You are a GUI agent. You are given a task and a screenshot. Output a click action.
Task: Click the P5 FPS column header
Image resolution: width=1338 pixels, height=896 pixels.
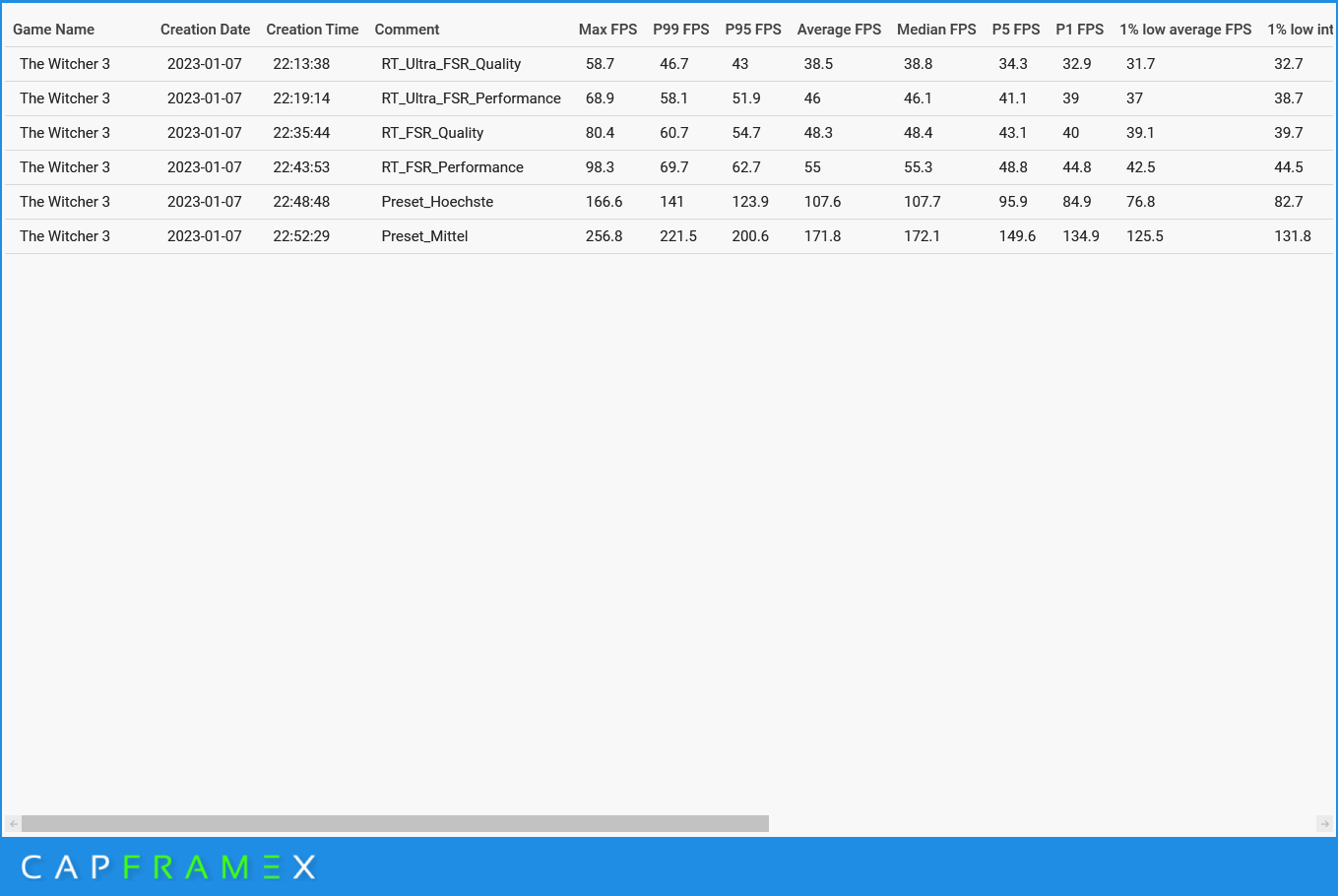[x=1016, y=30]
